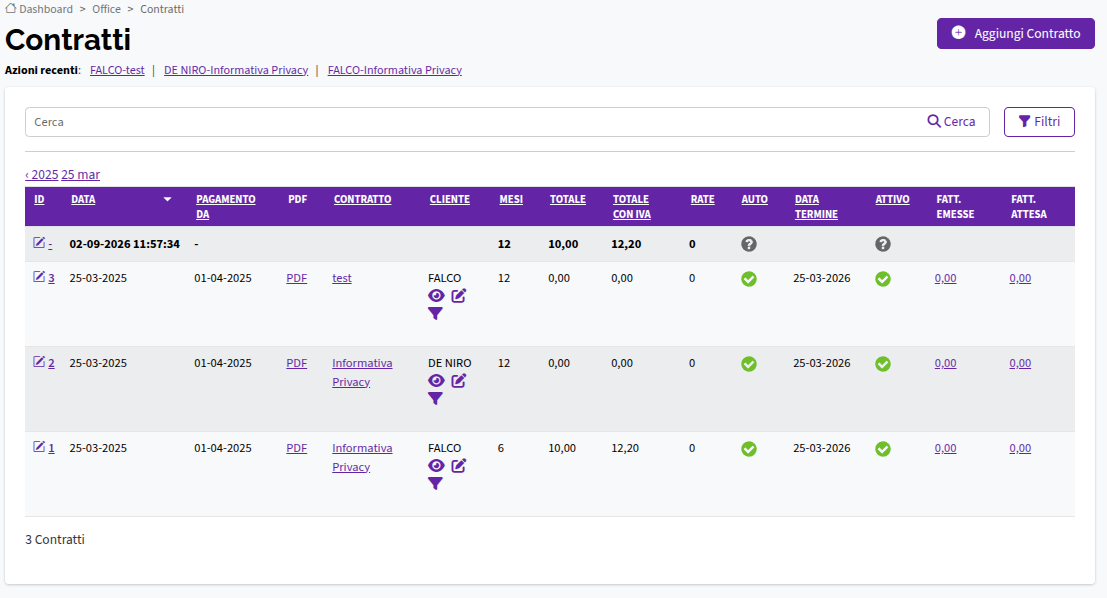Sort the table by Cliente column

point(450,199)
